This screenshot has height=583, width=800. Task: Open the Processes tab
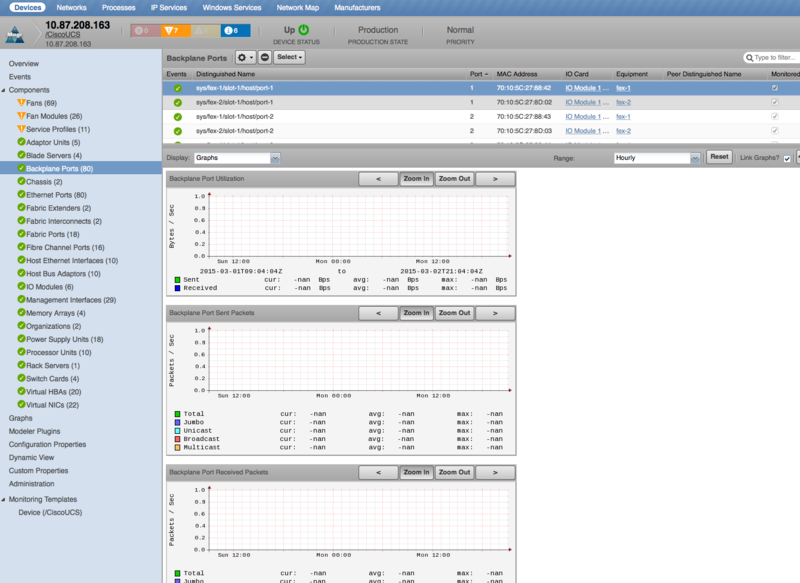pyautogui.click(x=118, y=8)
